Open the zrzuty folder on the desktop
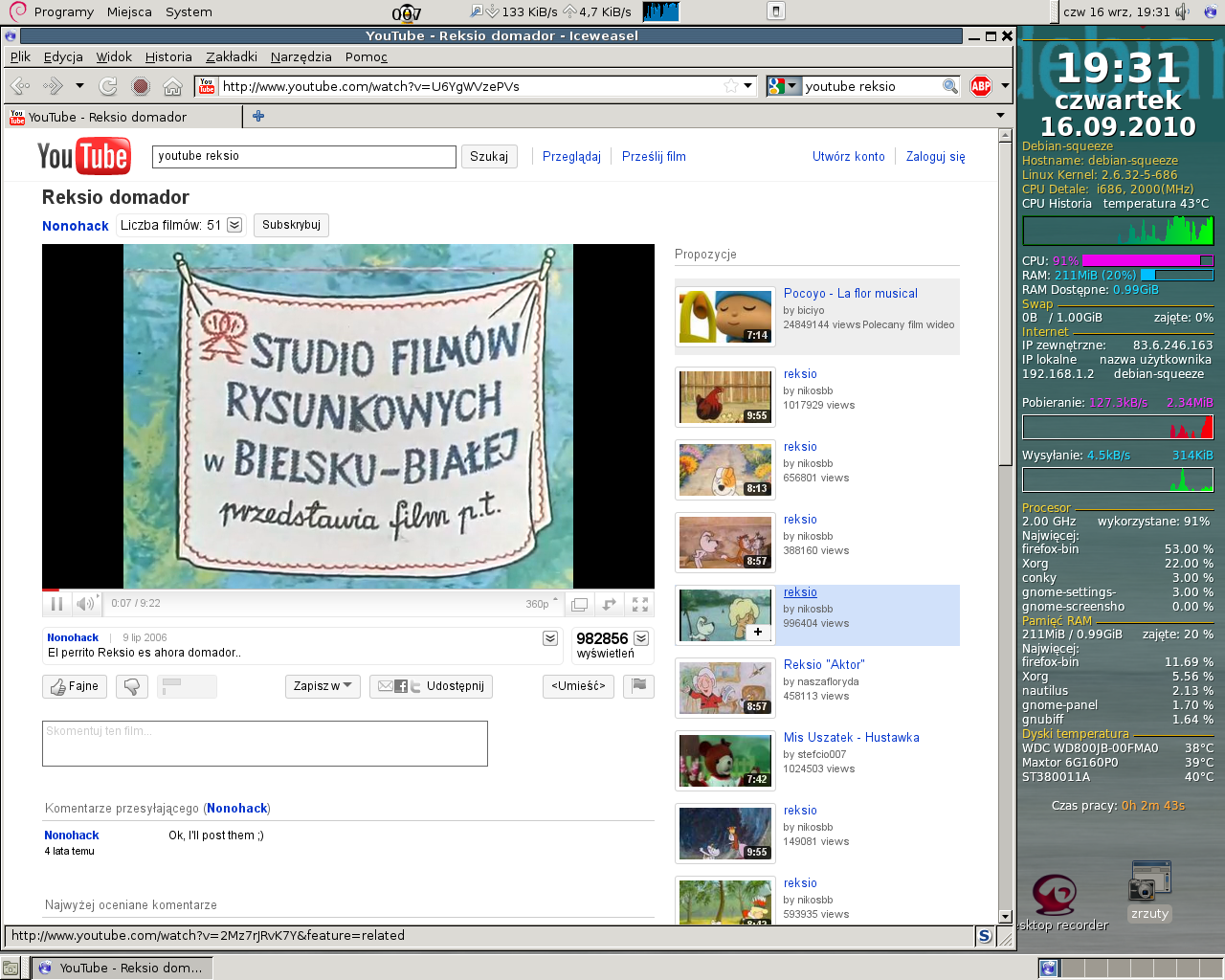This screenshot has height=980, width=1225. pos(1148,891)
